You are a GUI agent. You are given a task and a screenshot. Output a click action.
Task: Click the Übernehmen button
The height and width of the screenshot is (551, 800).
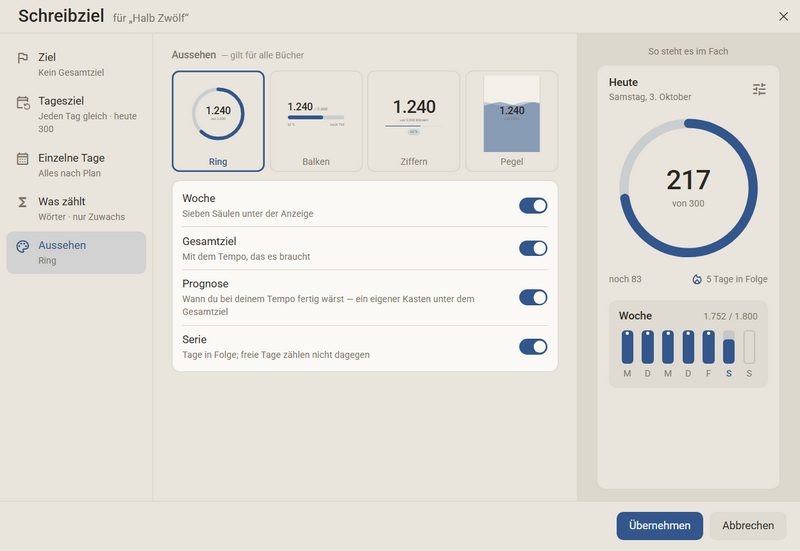(x=659, y=525)
